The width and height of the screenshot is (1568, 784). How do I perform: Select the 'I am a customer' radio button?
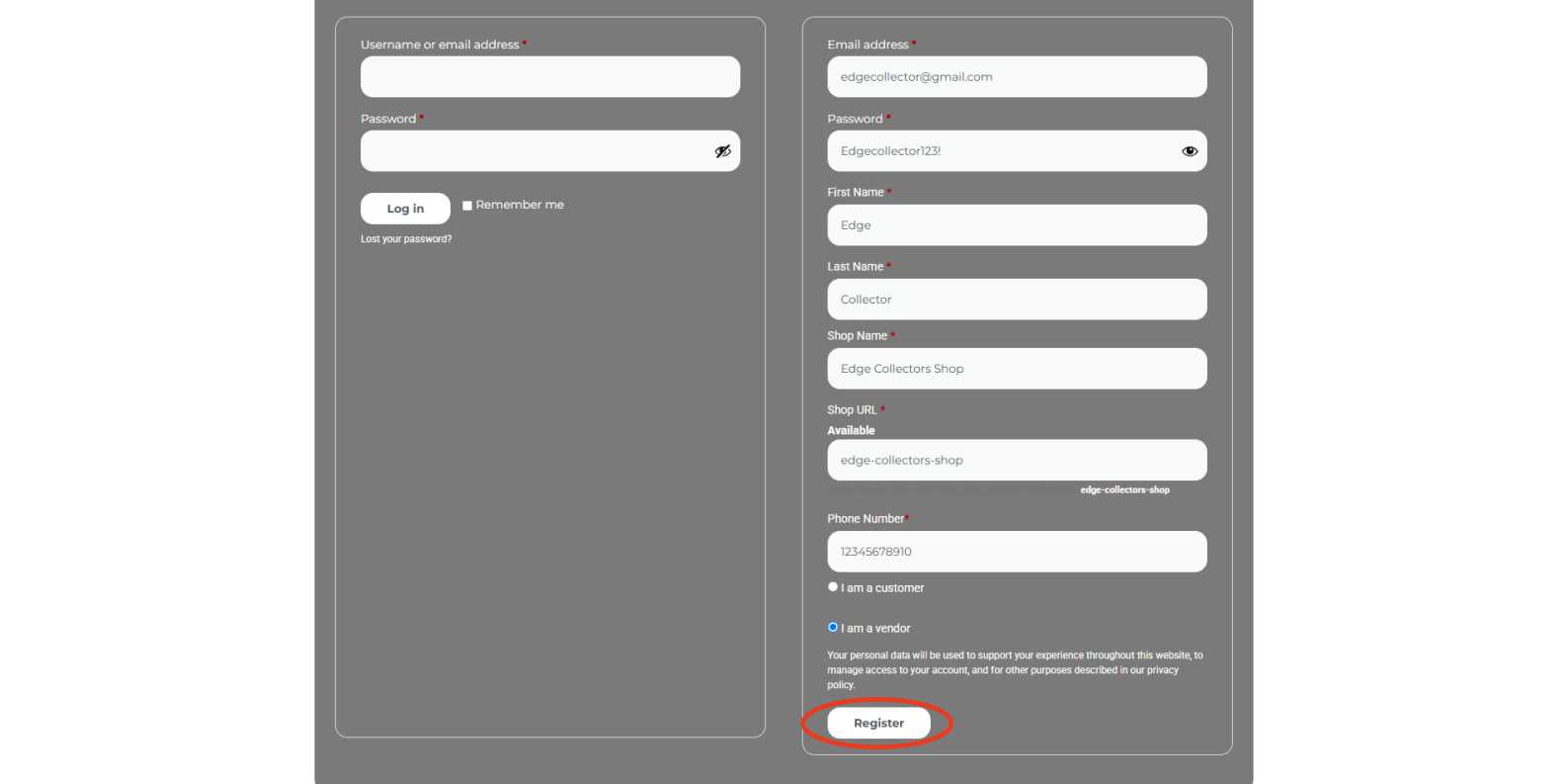(833, 587)
